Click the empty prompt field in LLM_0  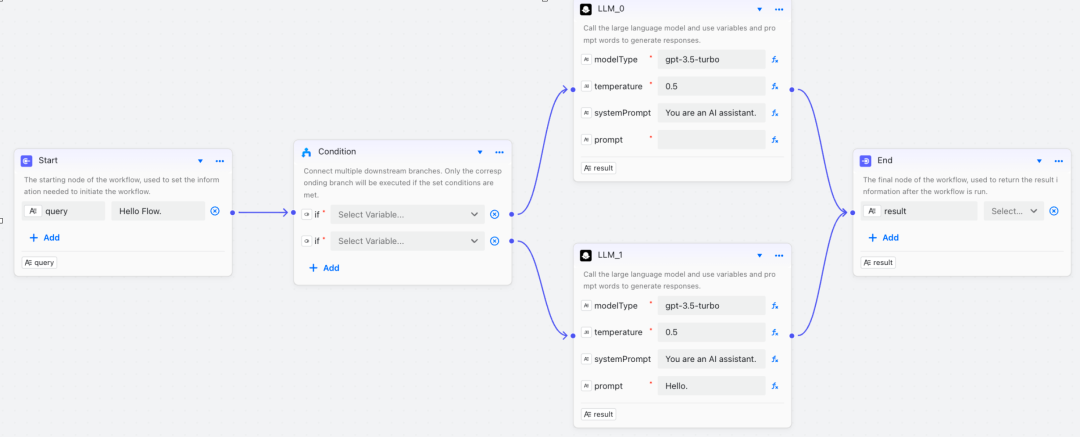(x=711, y=140)
